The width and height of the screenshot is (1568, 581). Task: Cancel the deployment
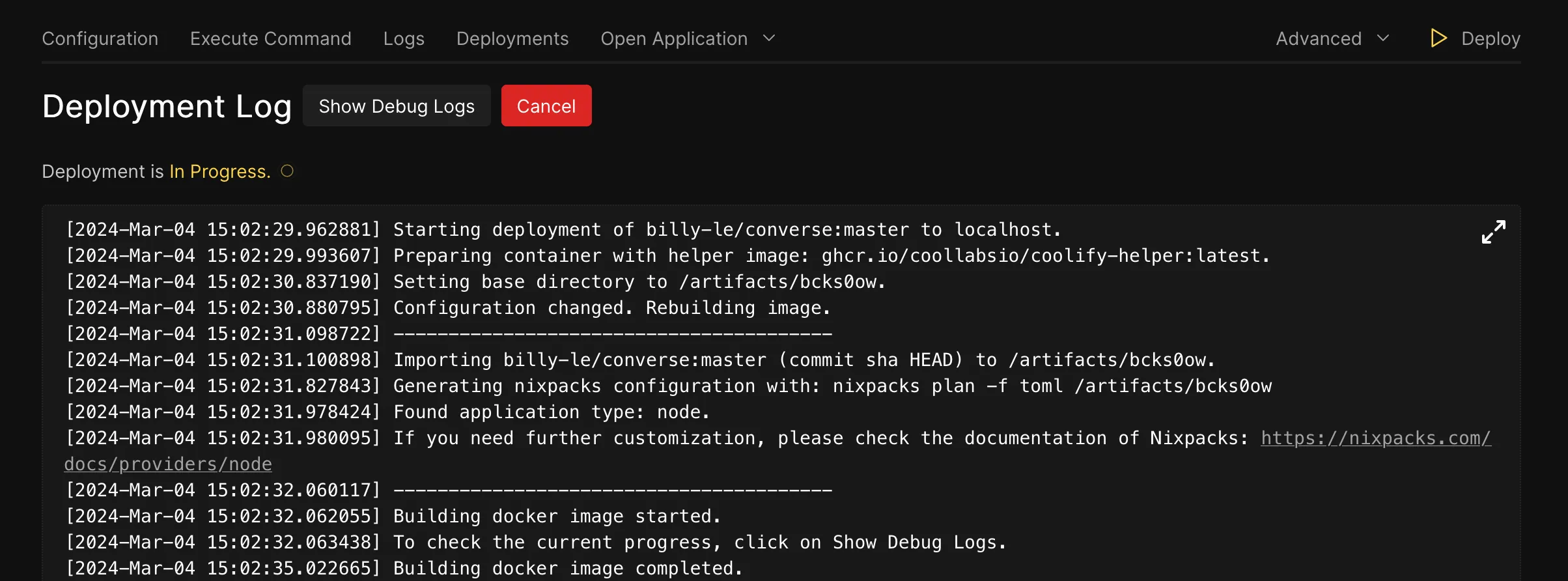tap(546, 106)
